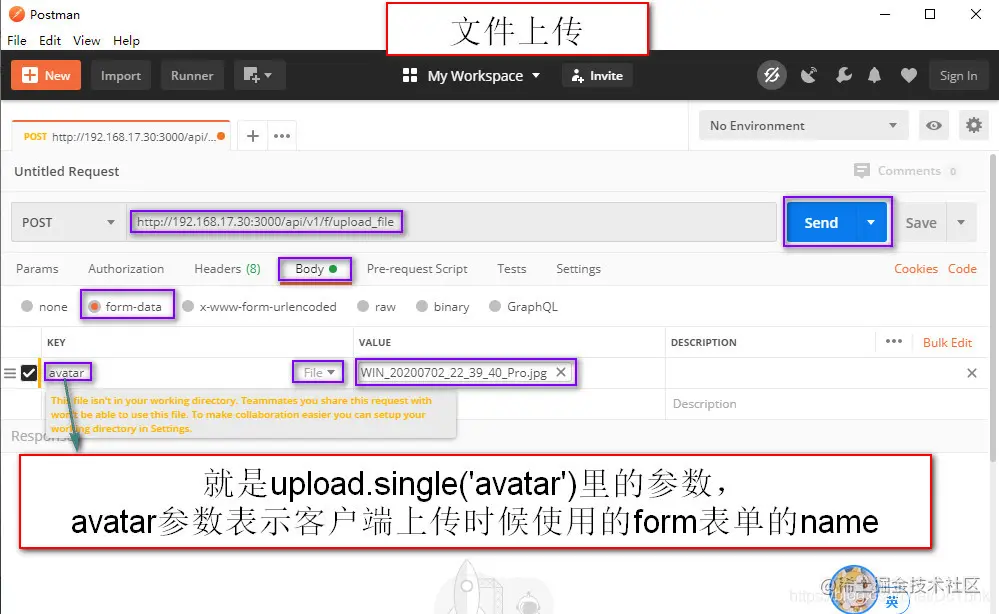Image resolution: width=999 pixels, height=614 pixels.
Task: Switch to the Pre-request Script tab
Action: tap(417, 268)
